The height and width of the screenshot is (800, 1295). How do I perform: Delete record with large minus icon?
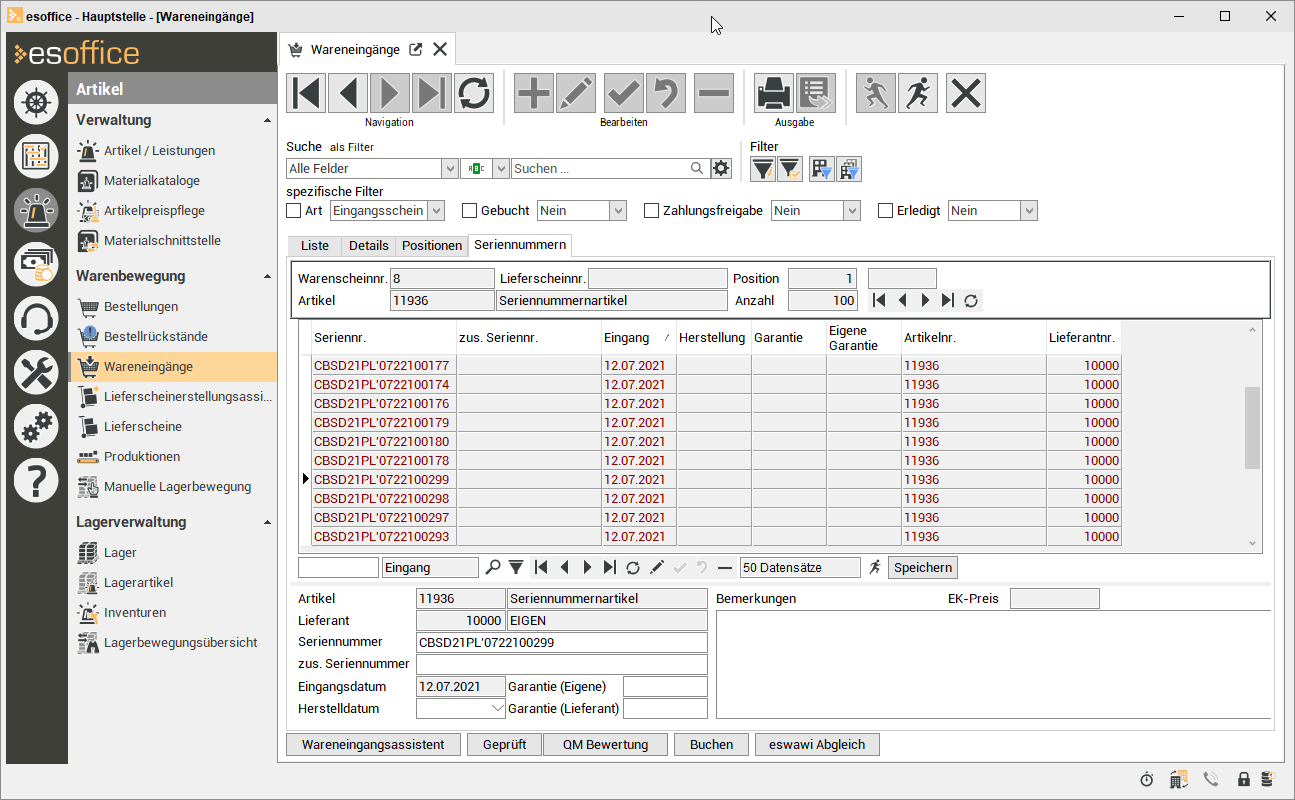[x=714, y=93]
